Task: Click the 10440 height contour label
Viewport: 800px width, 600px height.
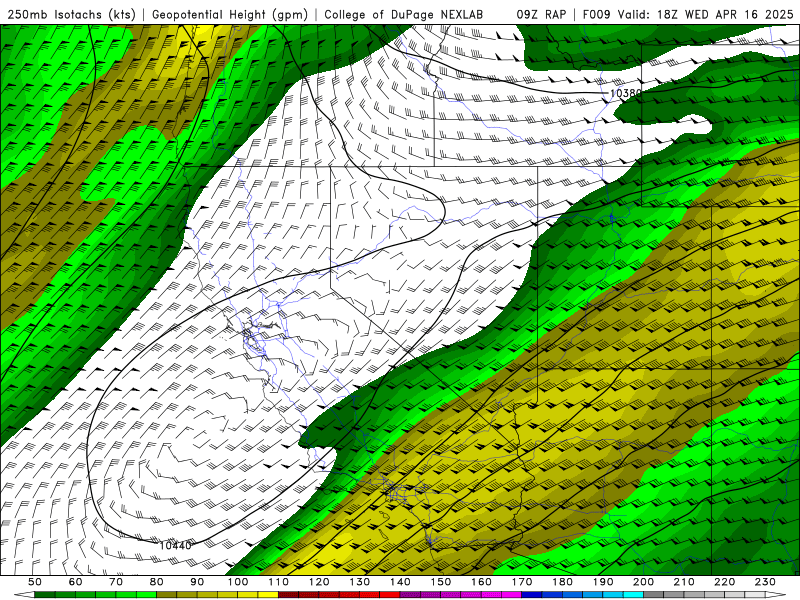Action: [175, 545]
